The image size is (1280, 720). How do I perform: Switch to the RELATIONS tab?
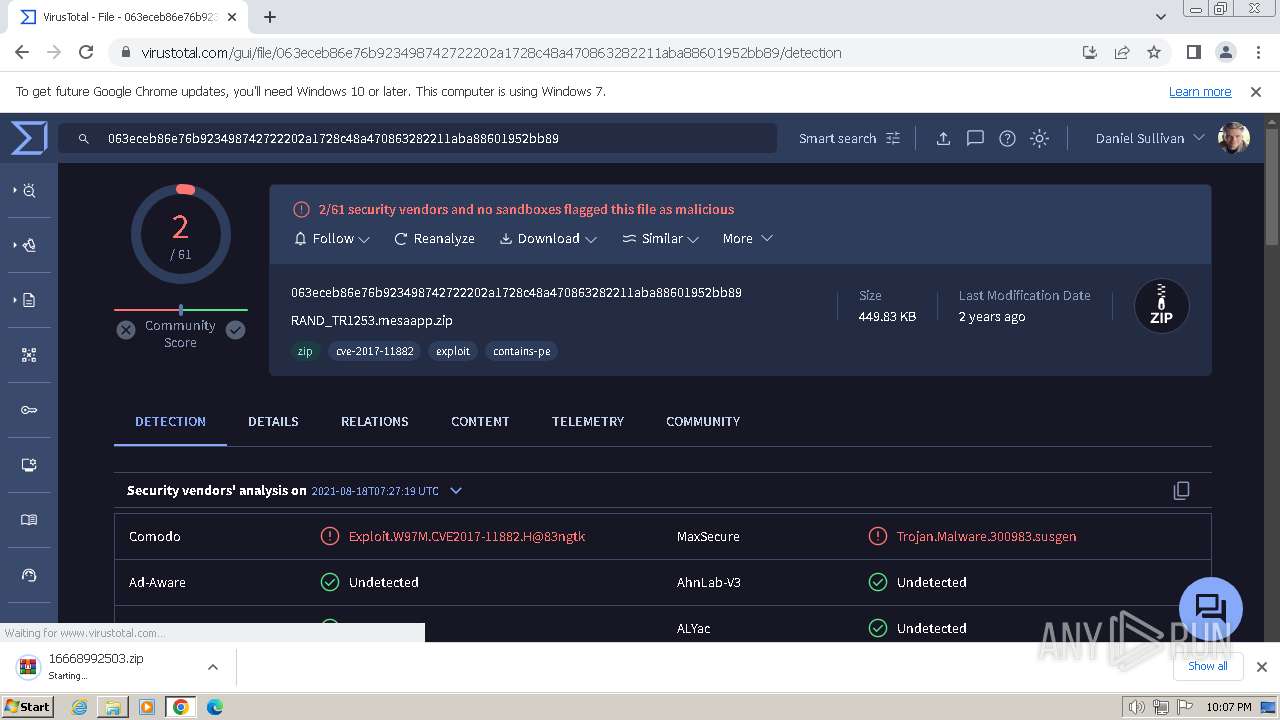click(x=375, y=422)
